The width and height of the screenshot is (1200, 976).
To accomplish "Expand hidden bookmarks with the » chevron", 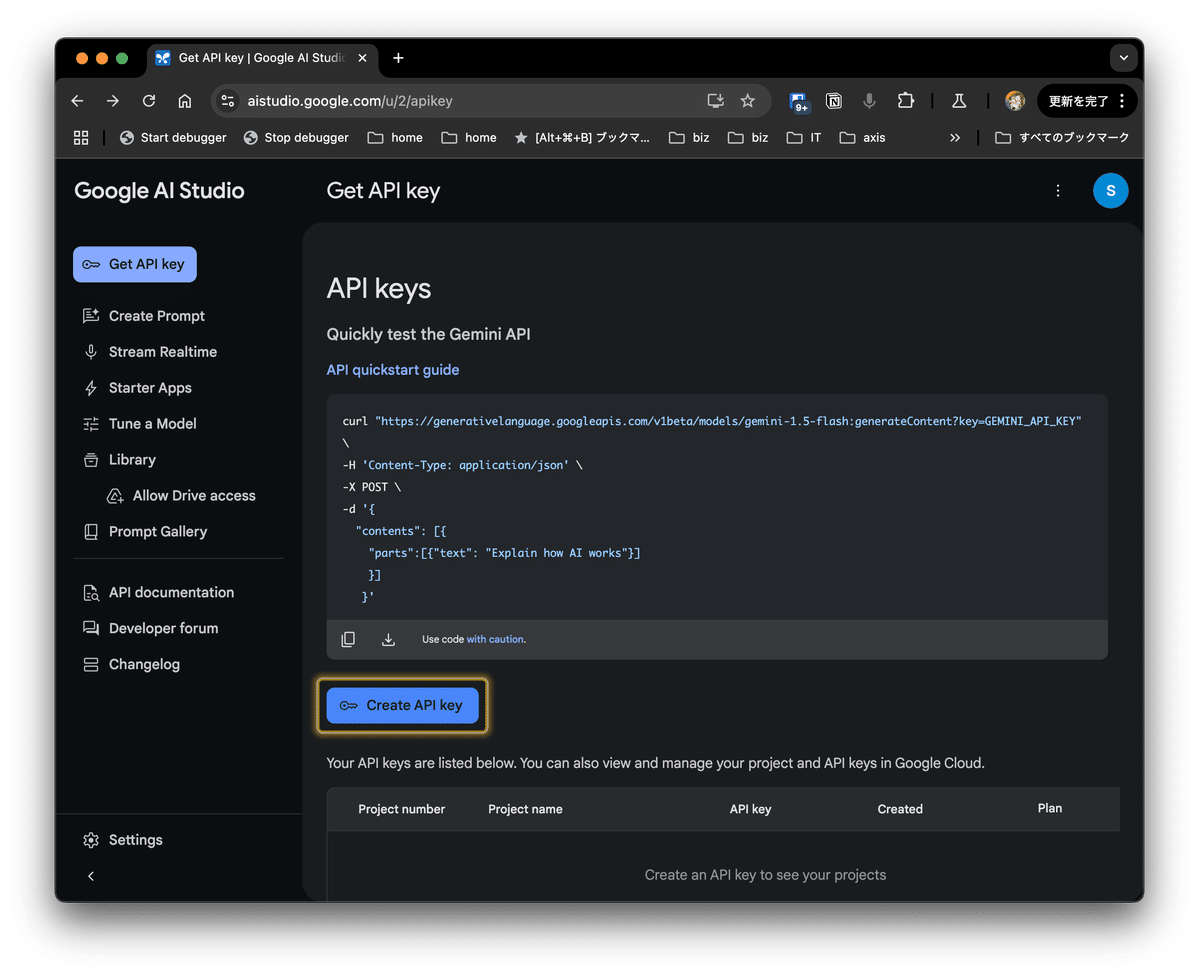I will pos(955,138).
